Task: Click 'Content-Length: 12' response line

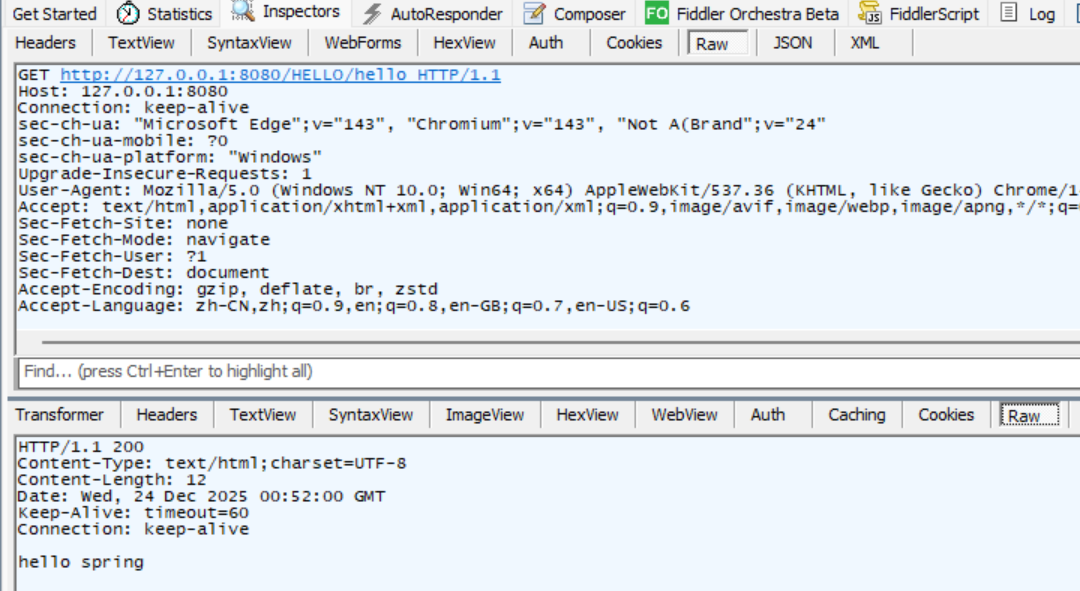Action: click(112, 479)
